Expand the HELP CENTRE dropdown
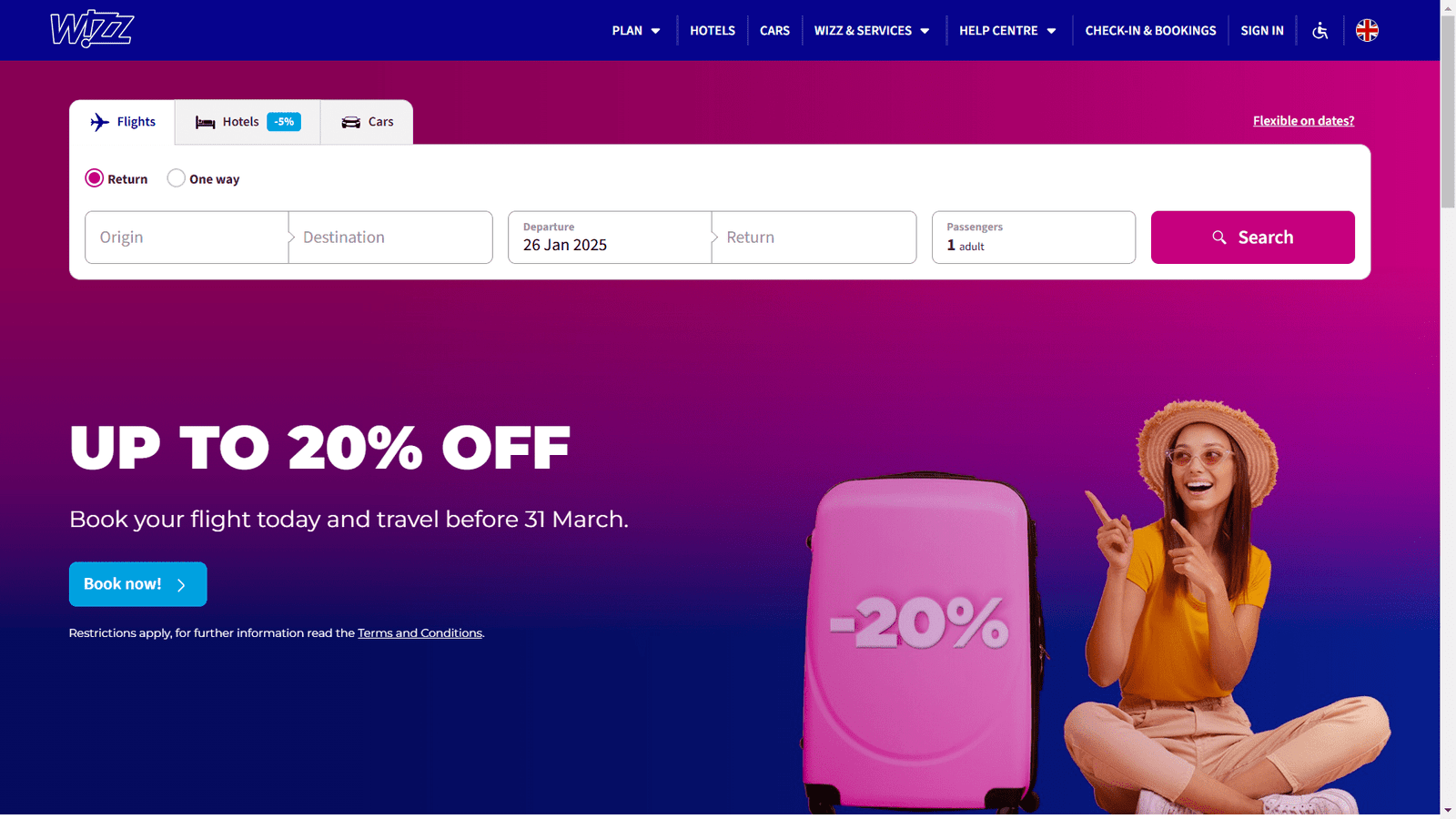 1007,31
